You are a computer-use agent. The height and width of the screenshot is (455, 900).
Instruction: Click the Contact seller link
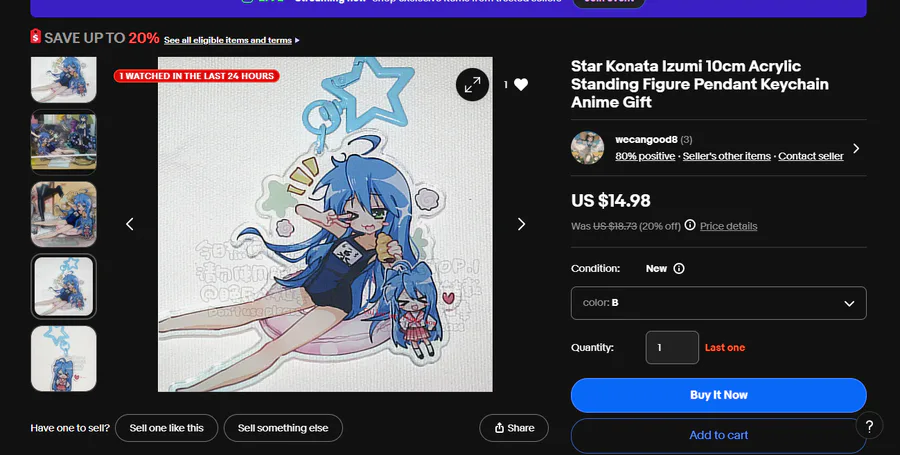[x=811, y=157]
